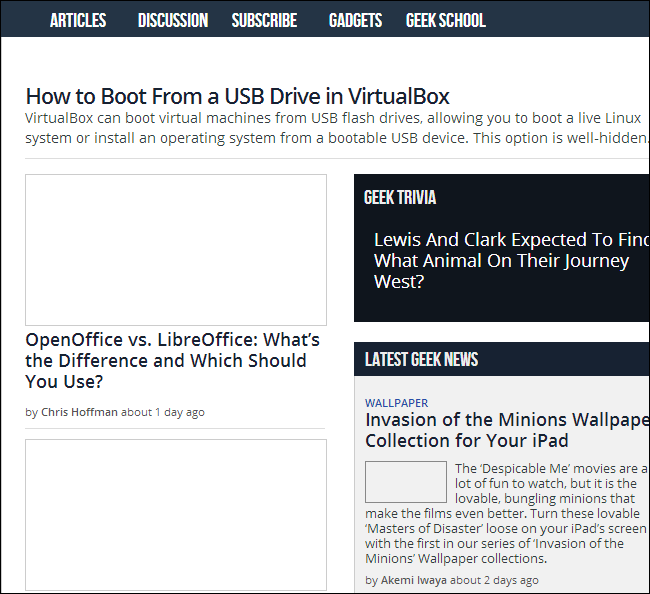This screenshot has height=594, width=650.
Task: Click the VirtualBox article summary text
Action: (337, 128)
